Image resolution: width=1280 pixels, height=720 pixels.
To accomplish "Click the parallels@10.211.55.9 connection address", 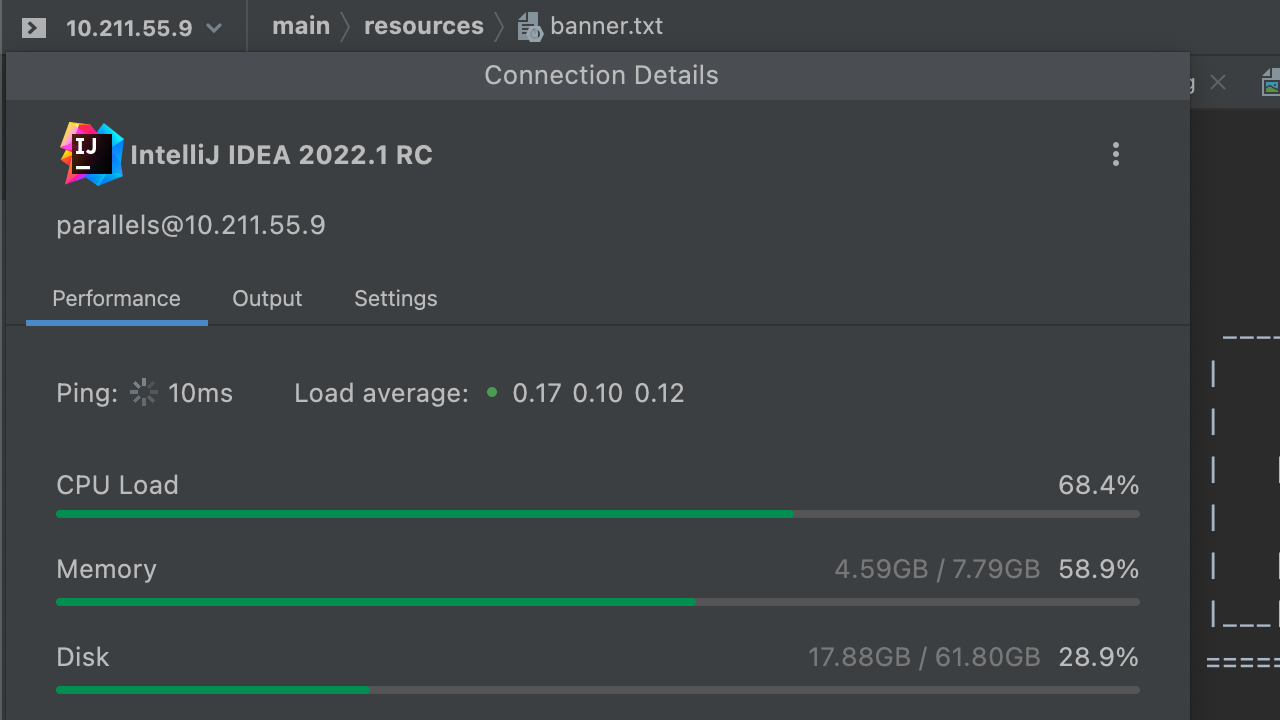I will (x=191, y=225).
